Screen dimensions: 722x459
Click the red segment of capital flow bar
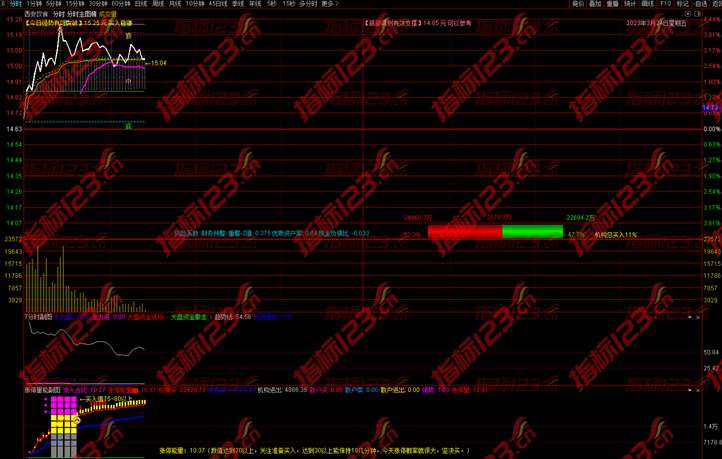pyautogui.click(x=464, y=232)
